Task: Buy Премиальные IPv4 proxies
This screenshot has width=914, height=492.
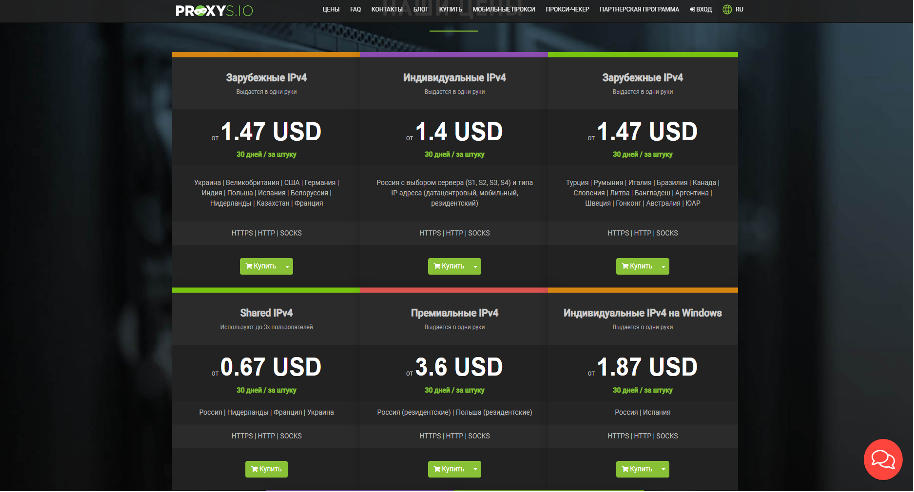Action: 449,469
